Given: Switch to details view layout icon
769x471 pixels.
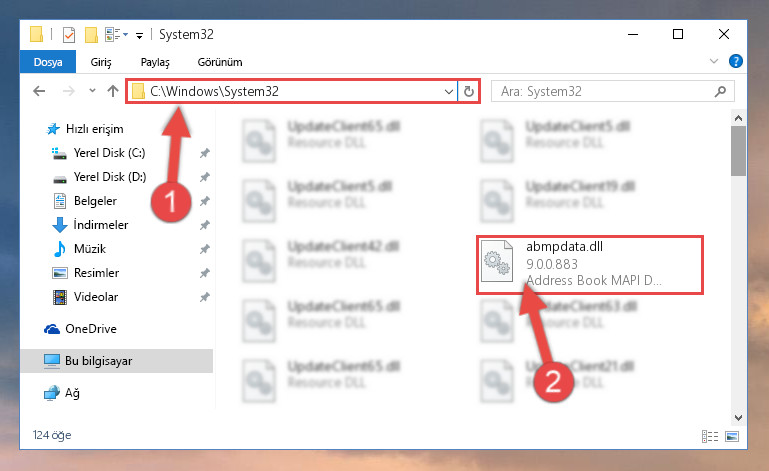Looking at the screenshot, I should pos(710,436).
